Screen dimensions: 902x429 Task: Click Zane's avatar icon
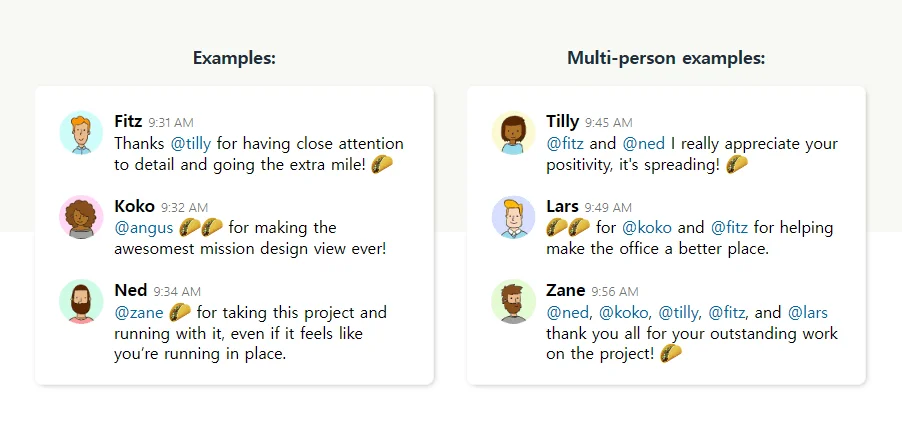pos(513,301)
